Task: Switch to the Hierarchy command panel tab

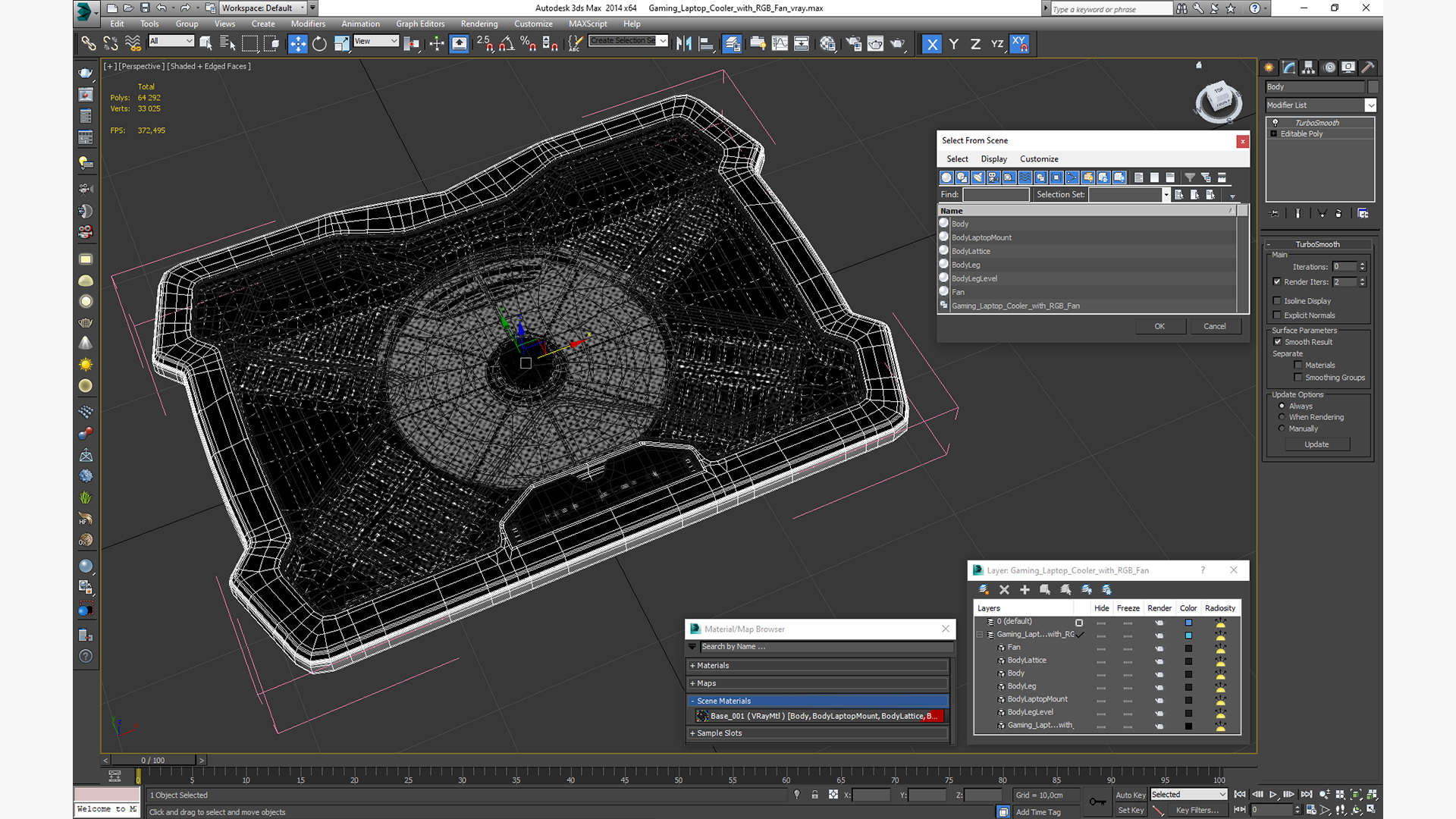Action: (x=1308, y=67)
